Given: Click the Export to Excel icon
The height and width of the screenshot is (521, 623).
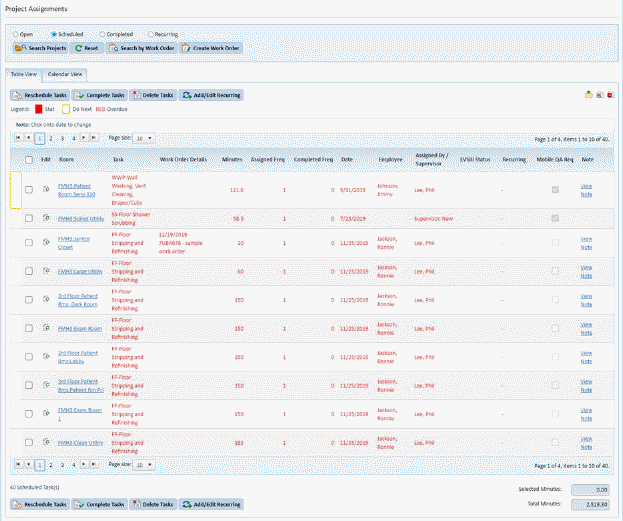Looking at the screenshot, I should pos(599,95).
